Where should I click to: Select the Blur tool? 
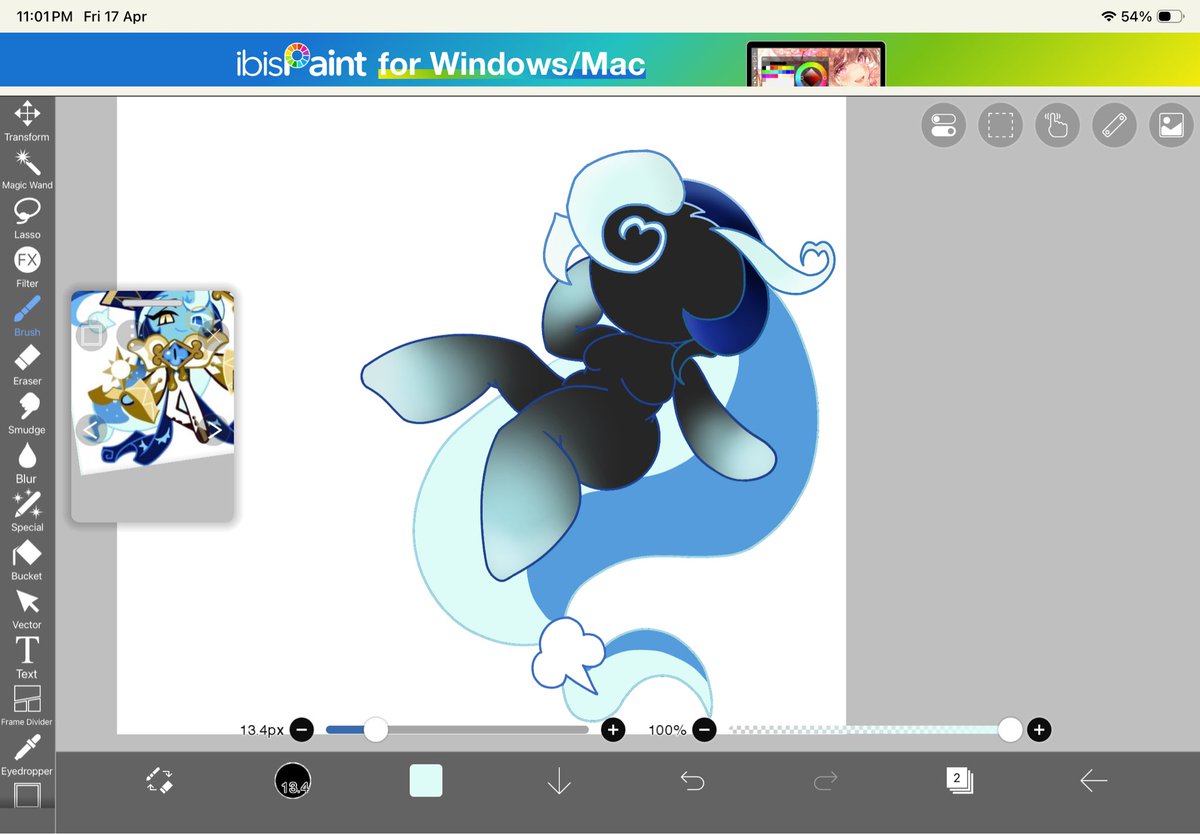click(27, 462)
